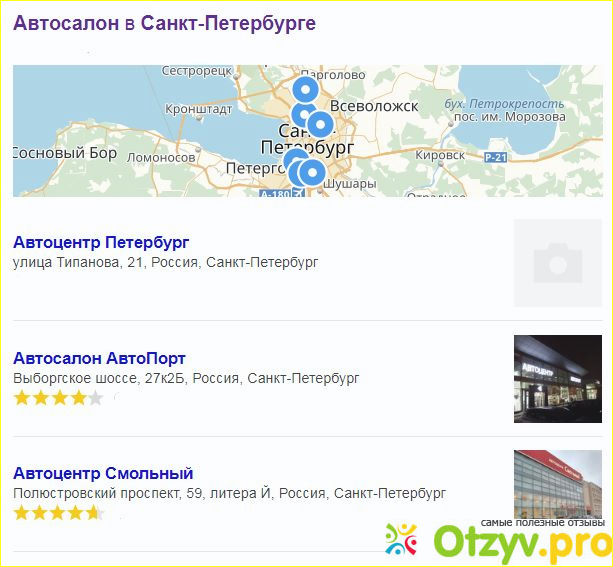Click the P-21 road badge on map

point(496,158)
